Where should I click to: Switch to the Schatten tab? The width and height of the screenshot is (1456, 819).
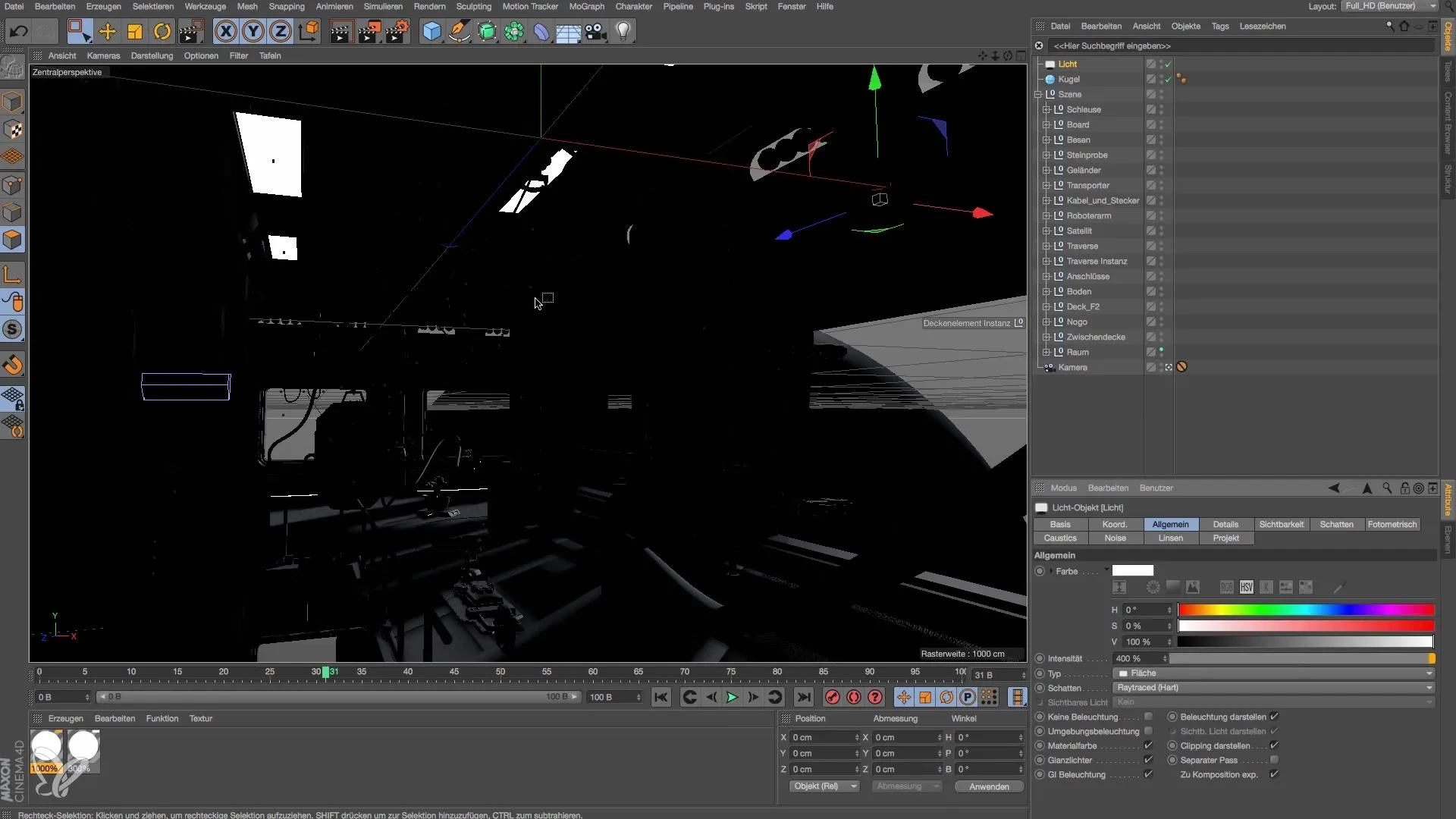click(x=1336, y=524)
